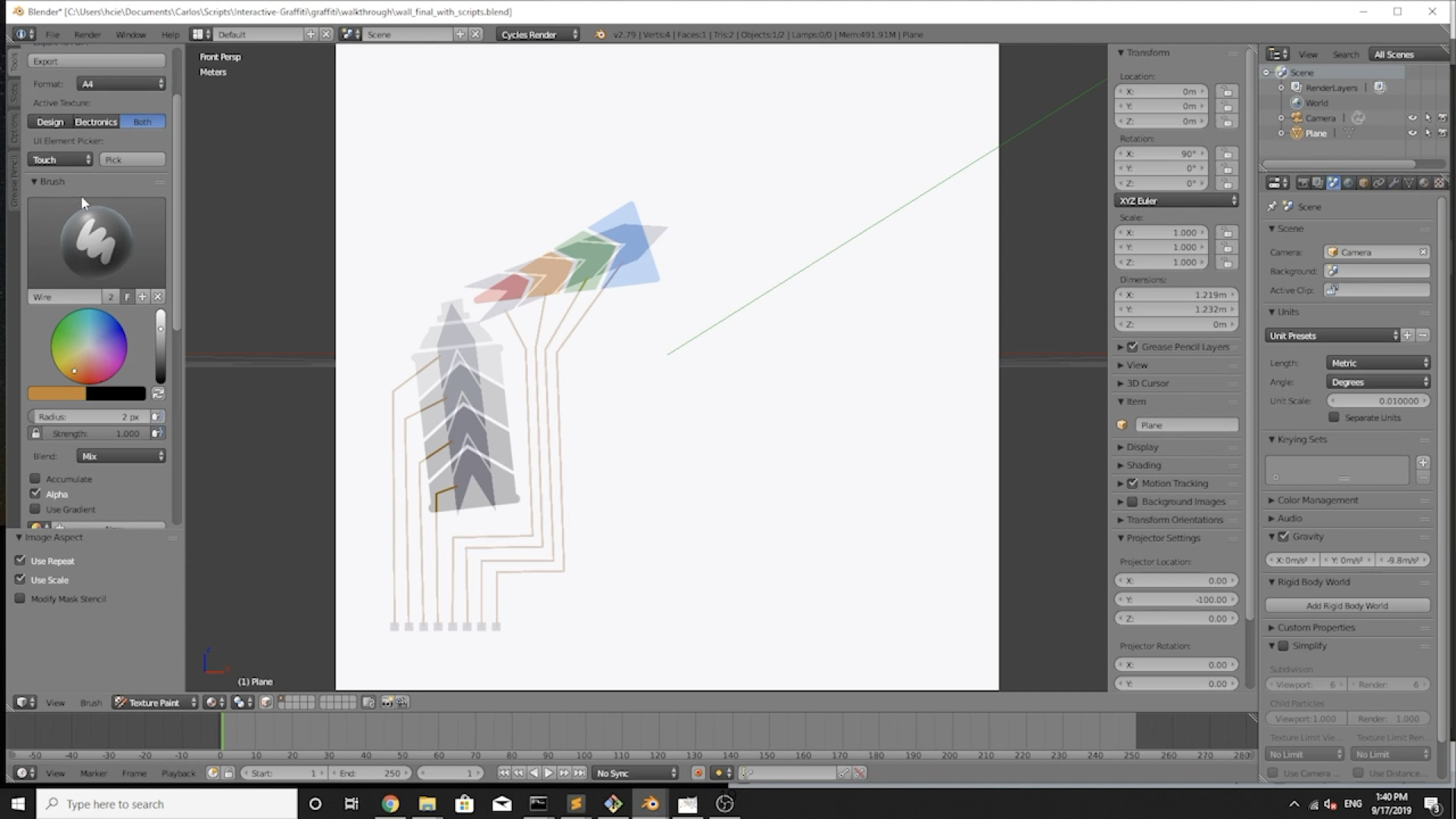Open the World properties tab icon
1456x819 pixels.
tap(1348, 183)
